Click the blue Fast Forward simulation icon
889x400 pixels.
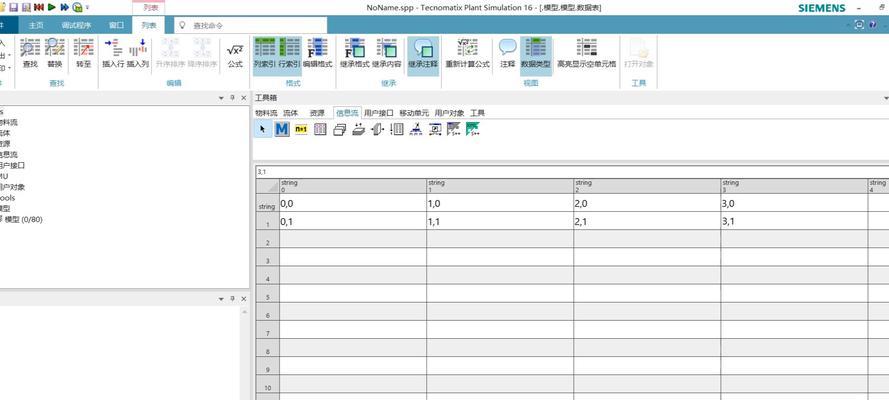pos(65,7)
